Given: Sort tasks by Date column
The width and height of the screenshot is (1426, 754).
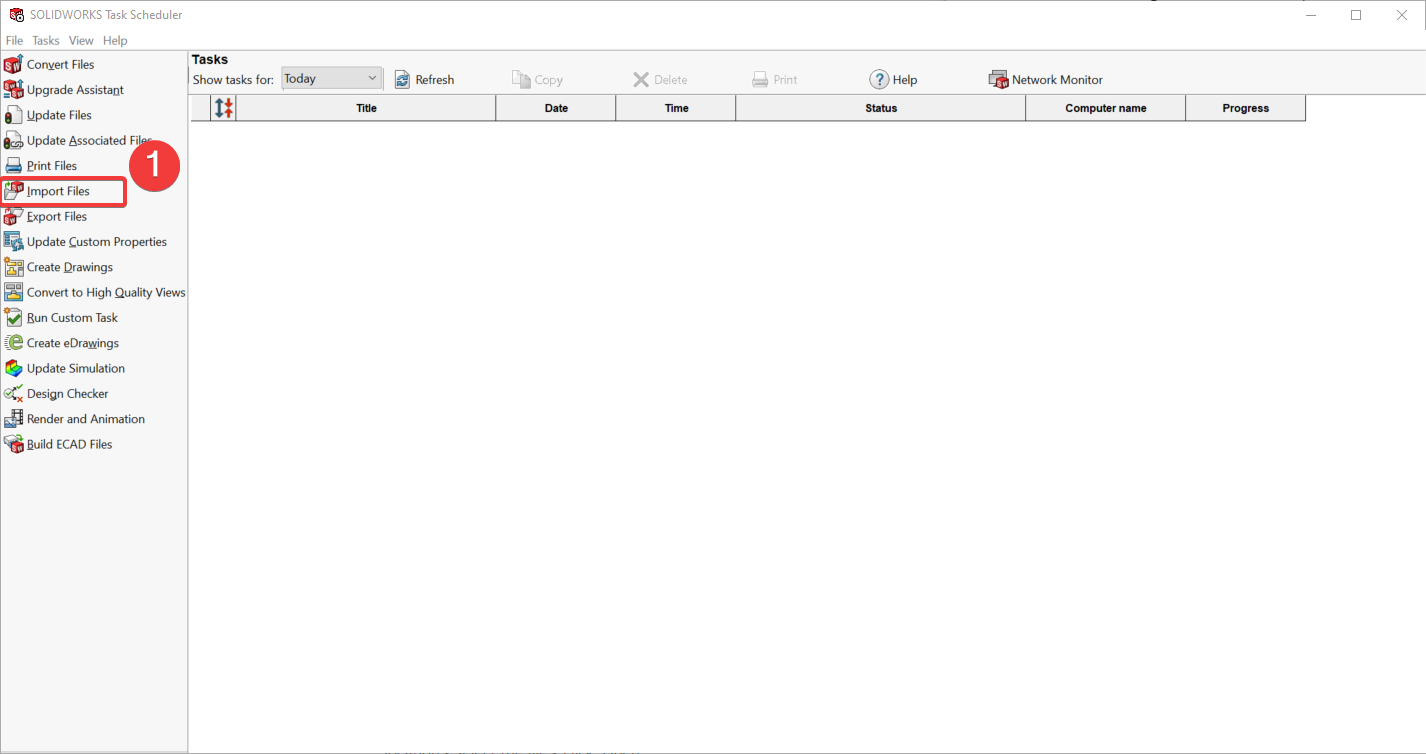Looking at the screenshot, I should (556, 108).
